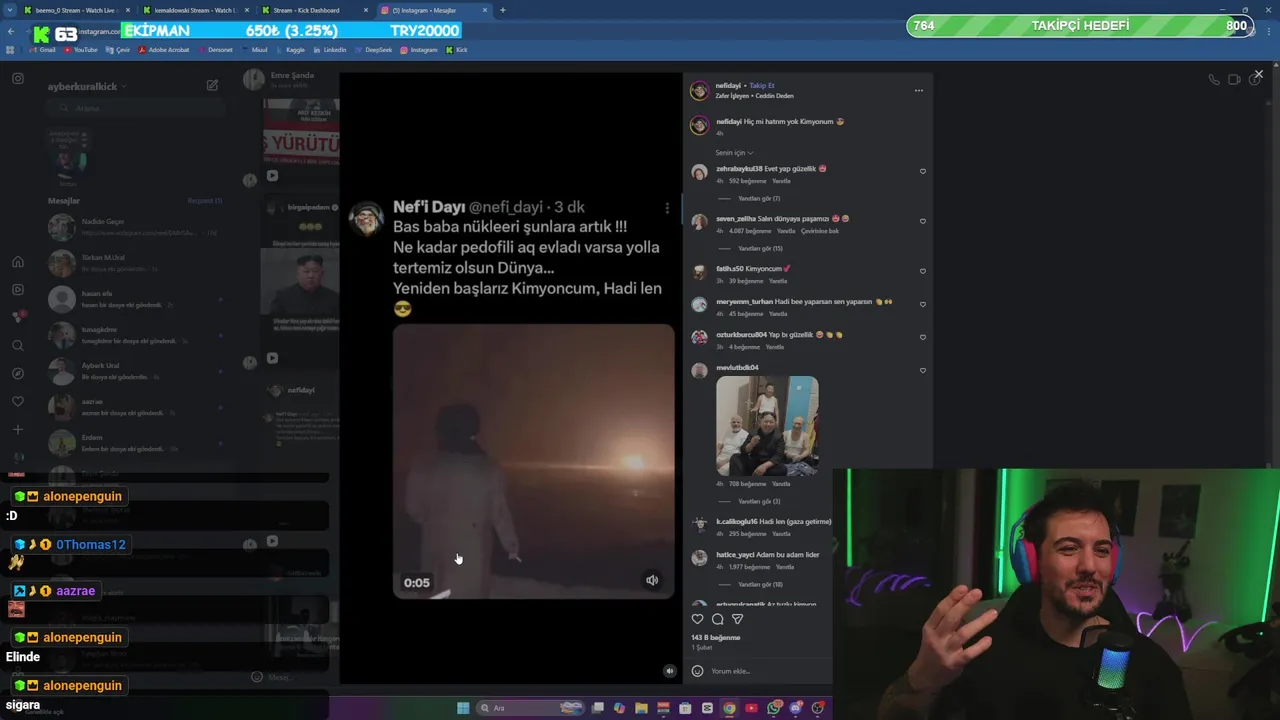Like fatih.s50's Kimyoncum comment
1280x720 pixels.
point(922,271)
